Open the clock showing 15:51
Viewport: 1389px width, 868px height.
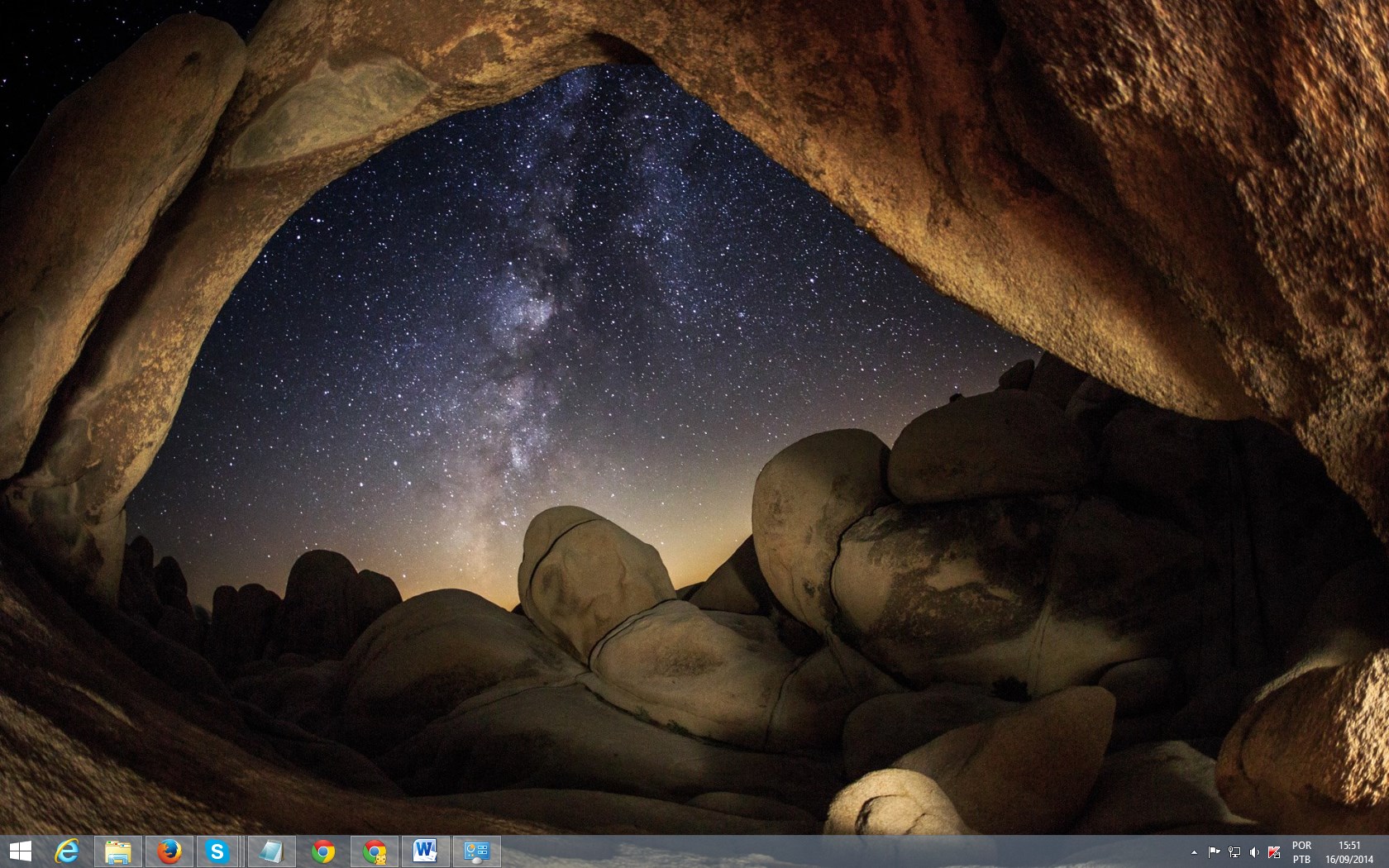(x=1349, y=852)
